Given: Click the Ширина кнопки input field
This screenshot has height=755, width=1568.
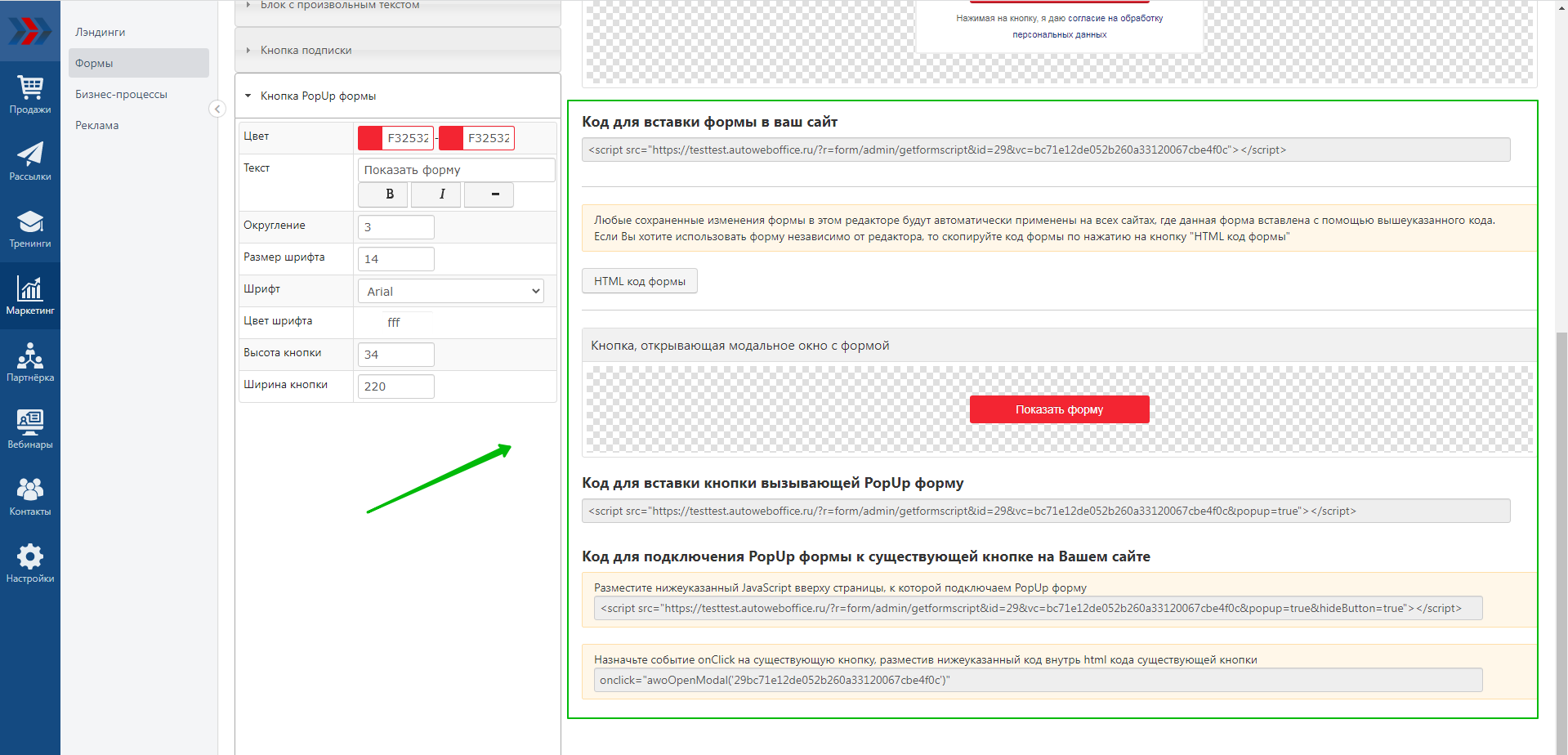Looking at the screenshot, I should (x=396, y=386).
